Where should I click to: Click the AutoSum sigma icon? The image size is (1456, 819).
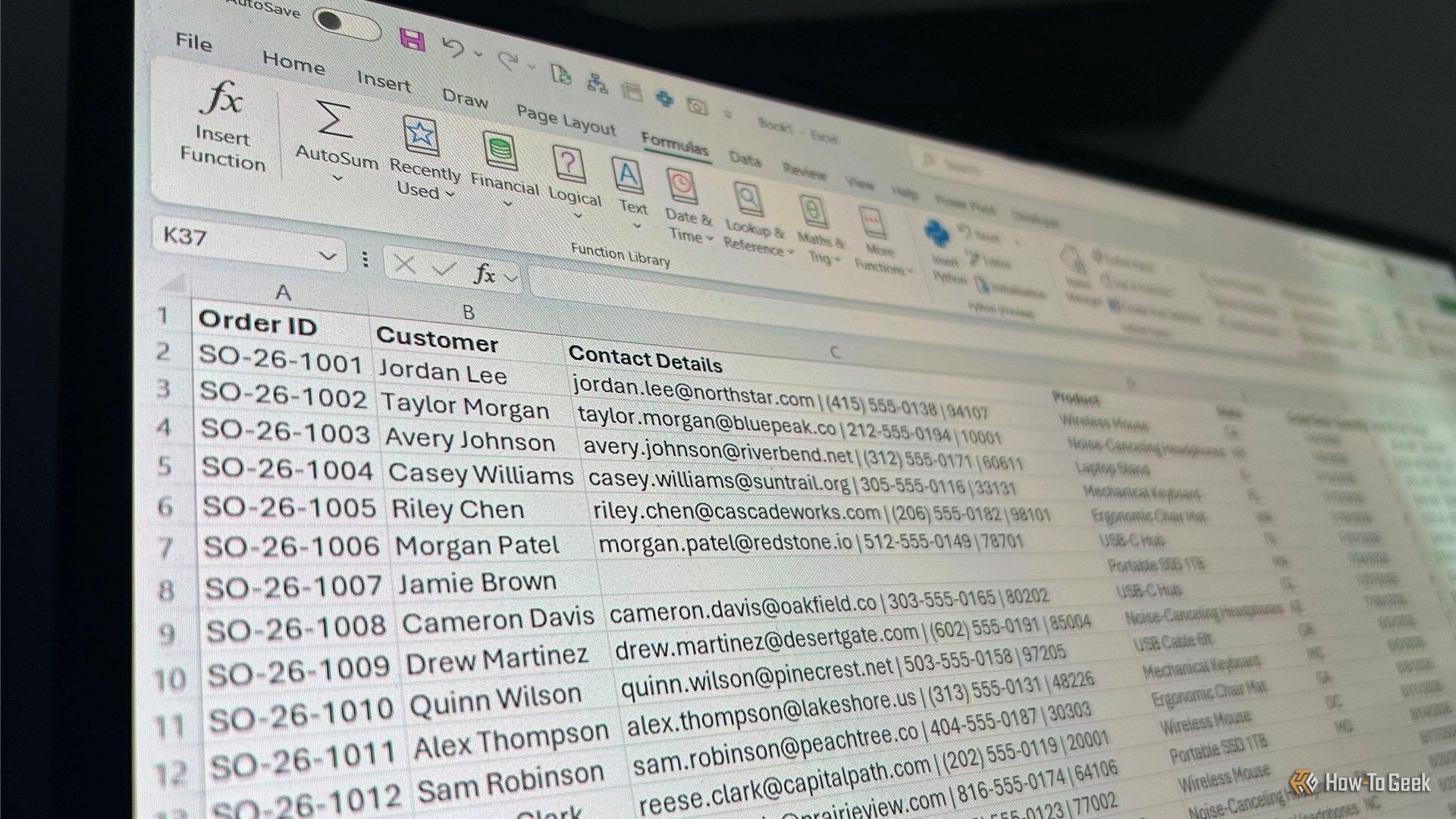click(334, 120)
